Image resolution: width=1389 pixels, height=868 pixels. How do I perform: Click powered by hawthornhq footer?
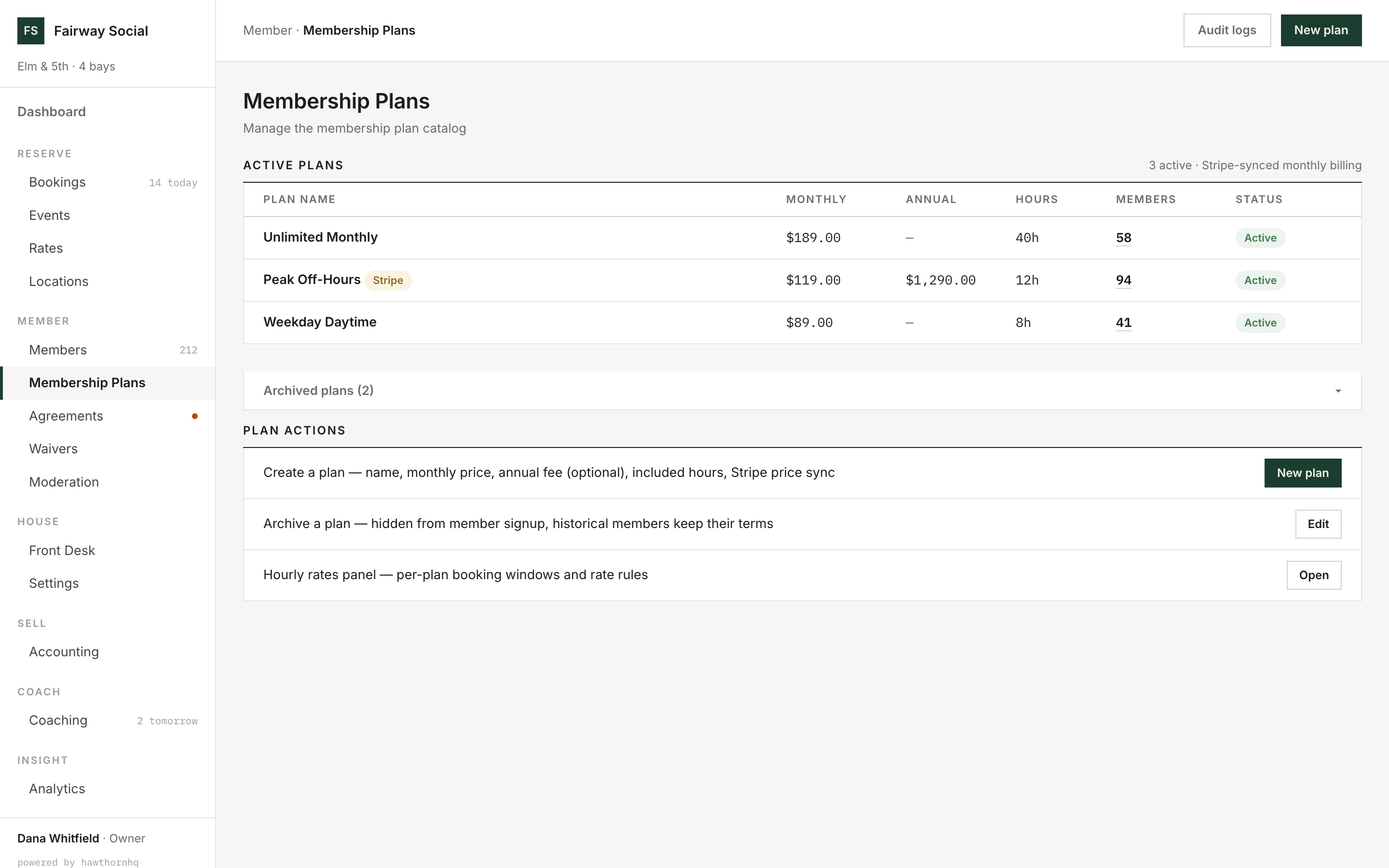click(78, 862)
